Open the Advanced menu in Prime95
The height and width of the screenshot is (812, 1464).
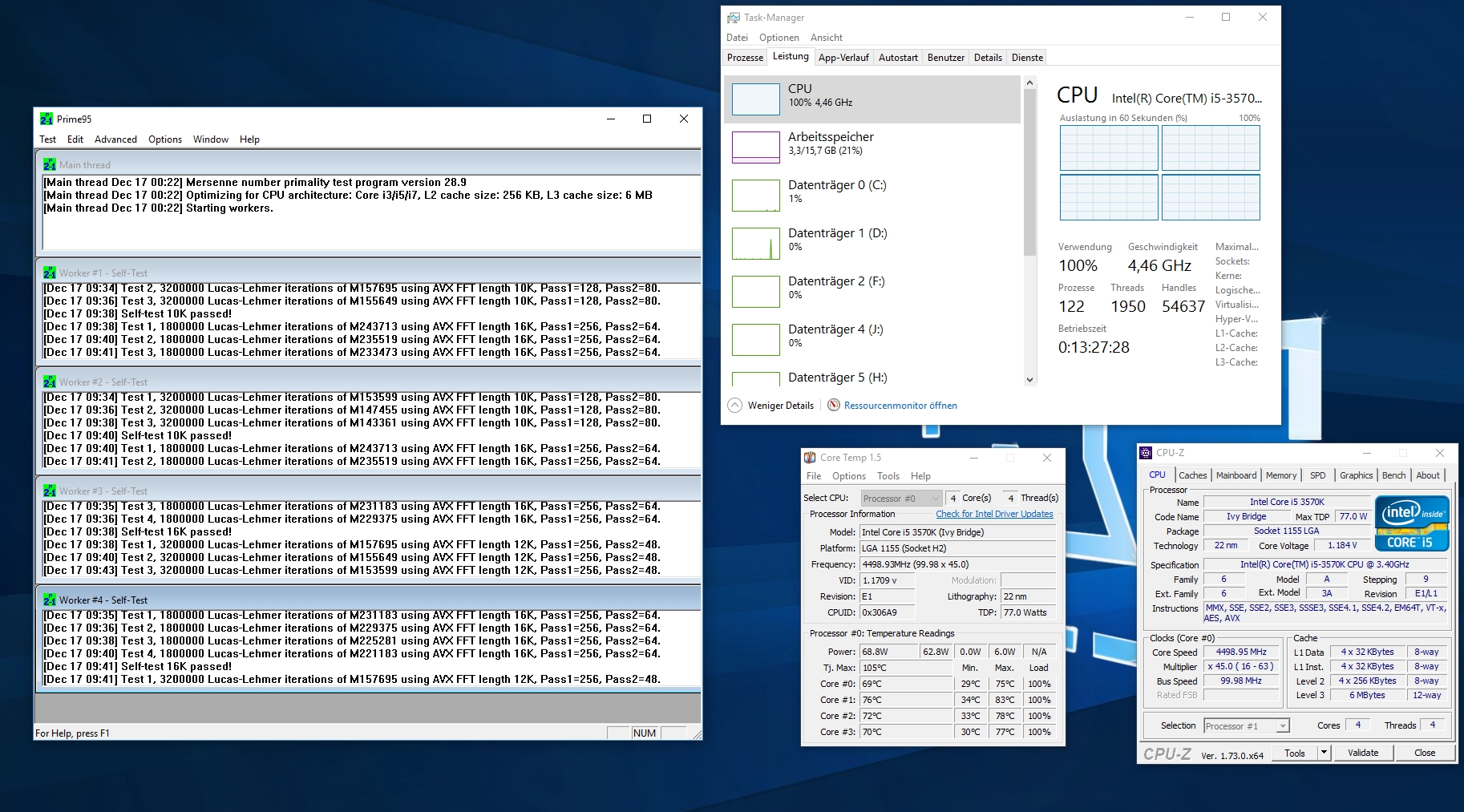pos(115,139)
